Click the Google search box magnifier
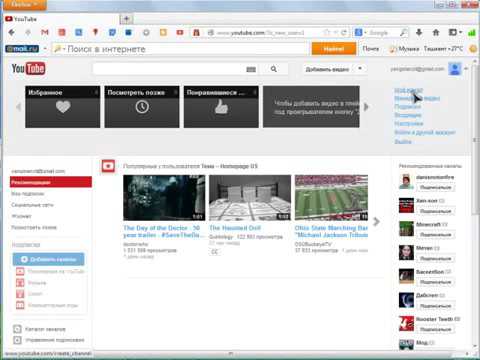Viewport: 480px width, 360px height. tap(403, 33)
